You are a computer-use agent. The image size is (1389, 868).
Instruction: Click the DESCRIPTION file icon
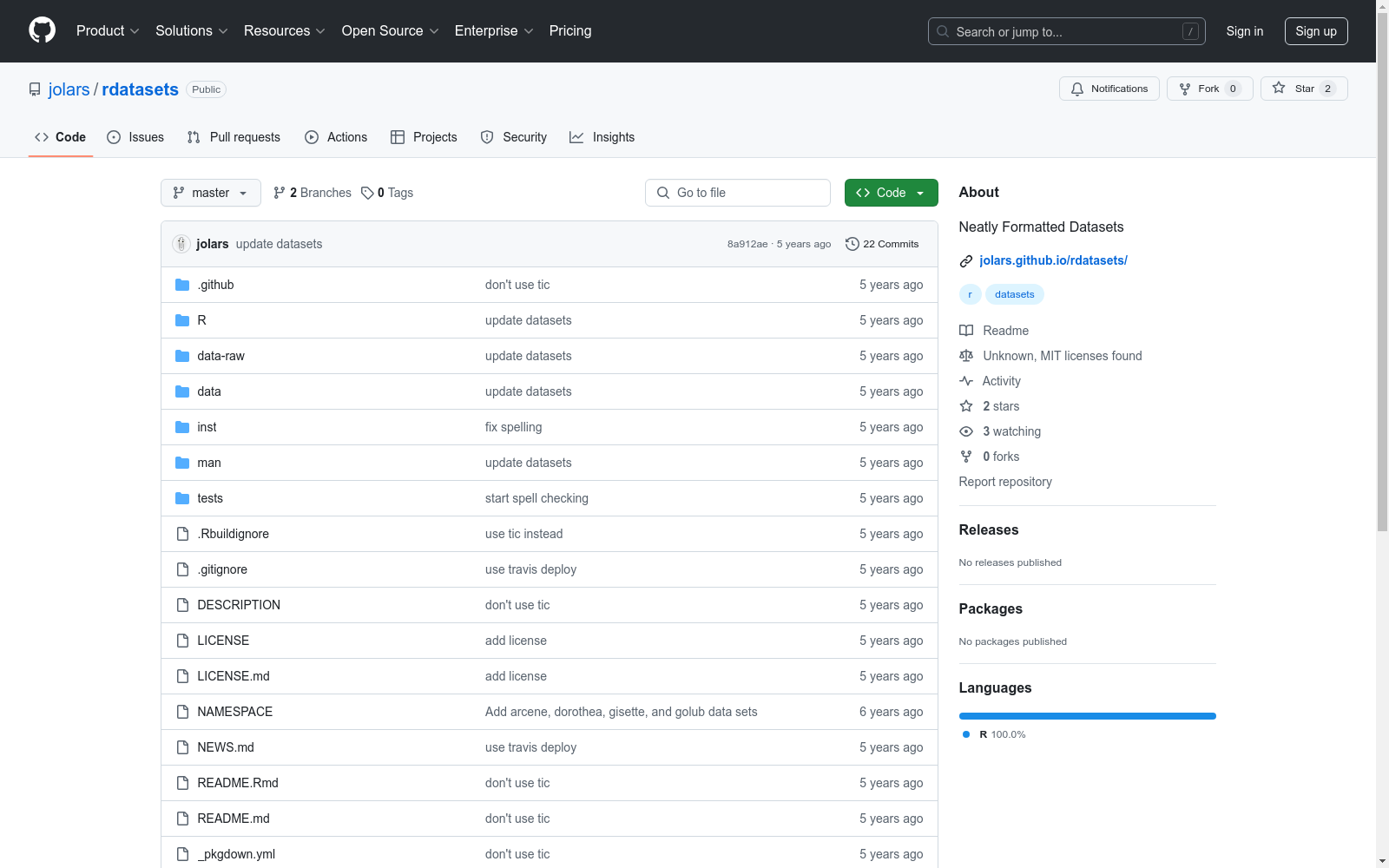[x=182, y=605]
